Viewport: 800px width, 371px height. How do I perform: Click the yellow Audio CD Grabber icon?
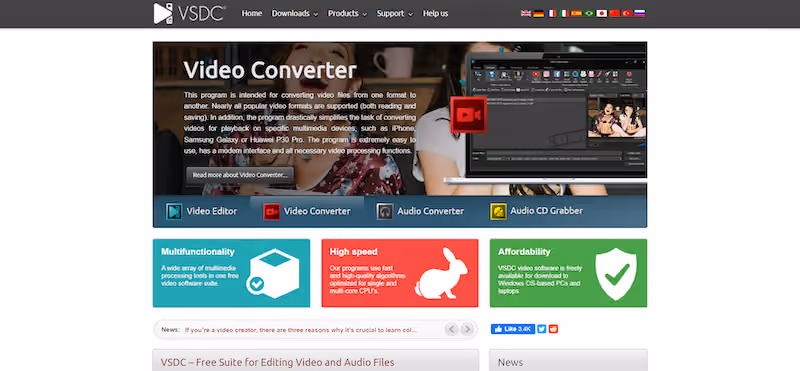tap(498, 211)
